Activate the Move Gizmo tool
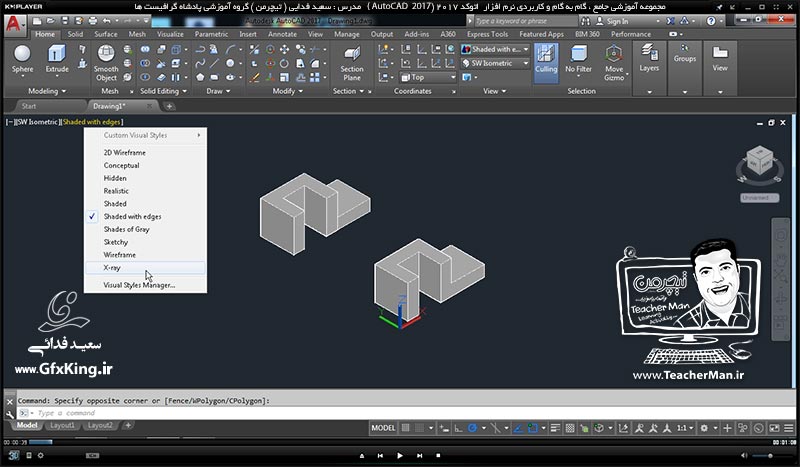This screenshot has width=800, height=467. [x=614, y=63]
